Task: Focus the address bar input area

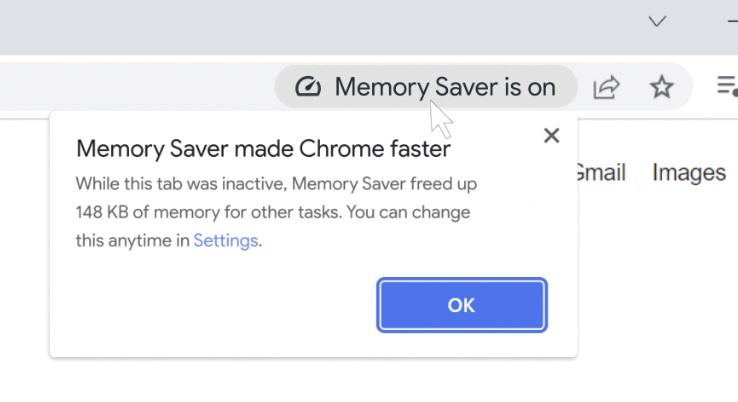Action: [x=136, y=87]
